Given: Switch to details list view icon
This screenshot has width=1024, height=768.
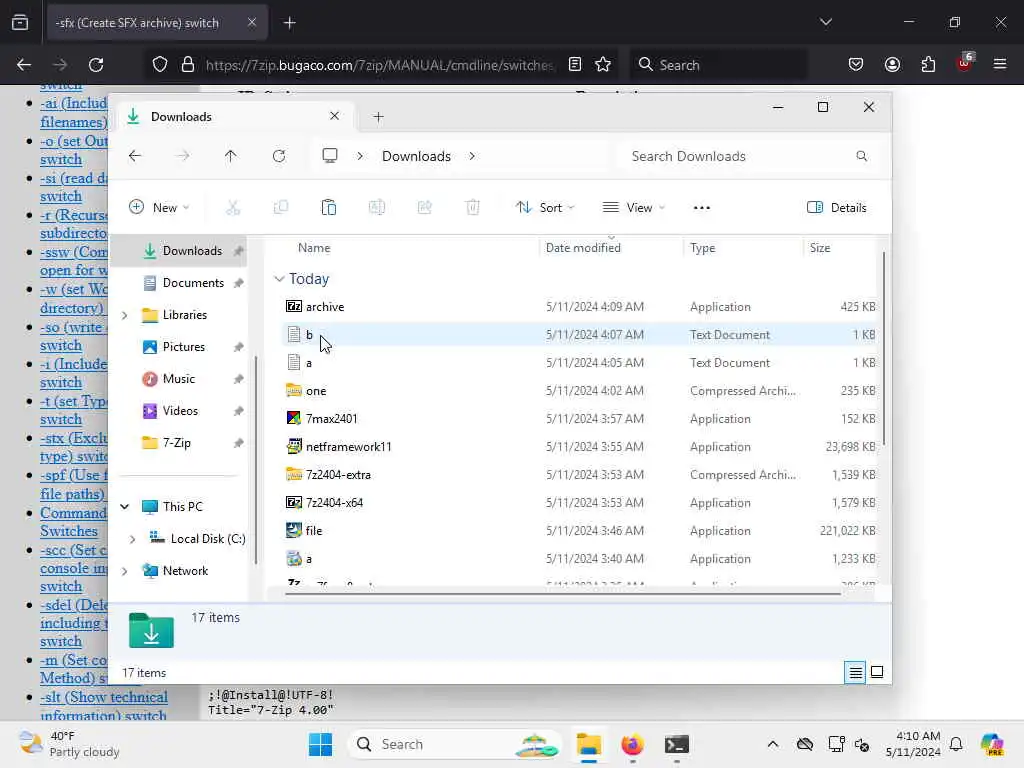Looking at the screenshot, I should (x=856, y=672).
